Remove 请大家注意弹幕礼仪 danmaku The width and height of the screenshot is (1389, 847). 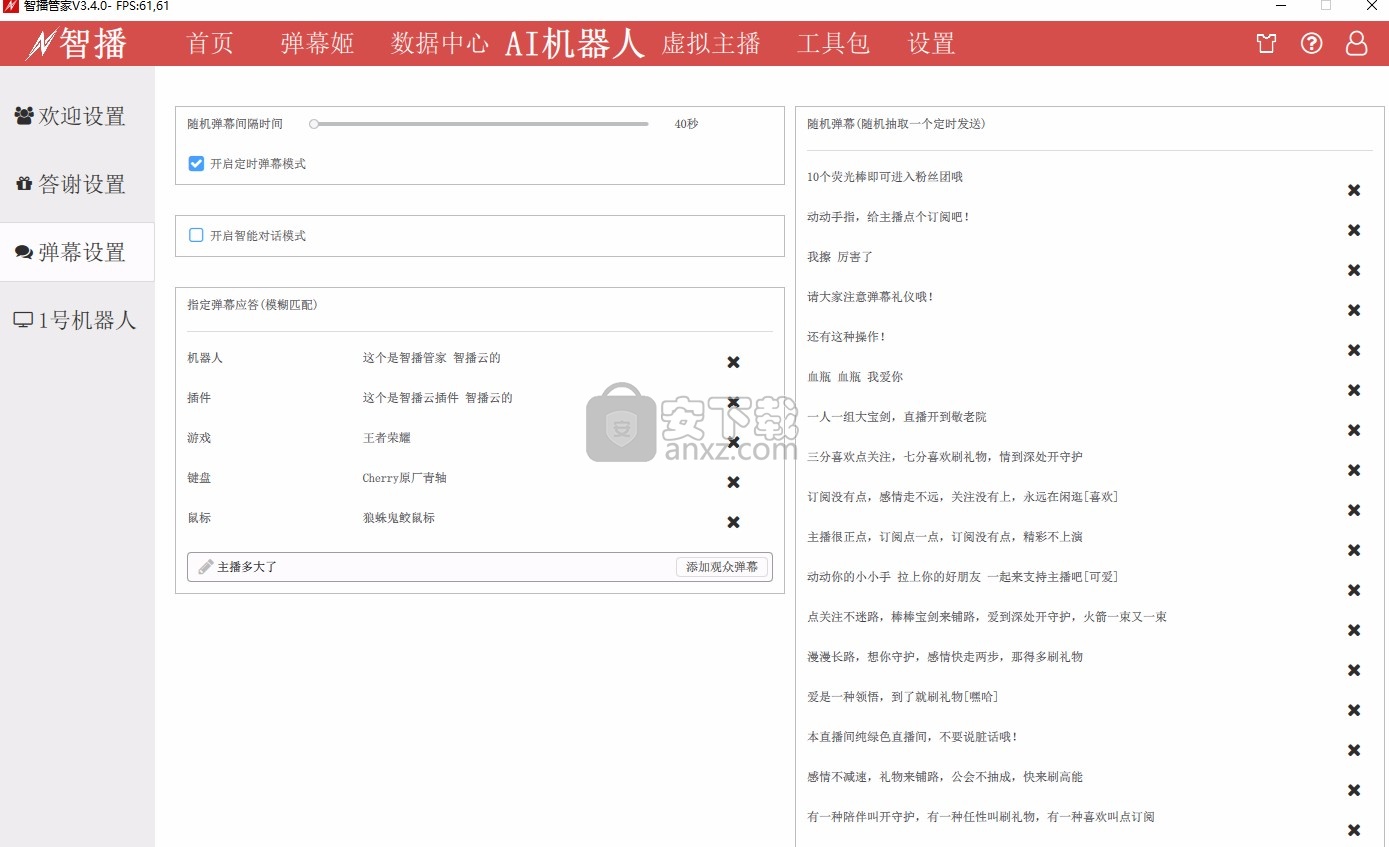click(x=1354, y=310)
